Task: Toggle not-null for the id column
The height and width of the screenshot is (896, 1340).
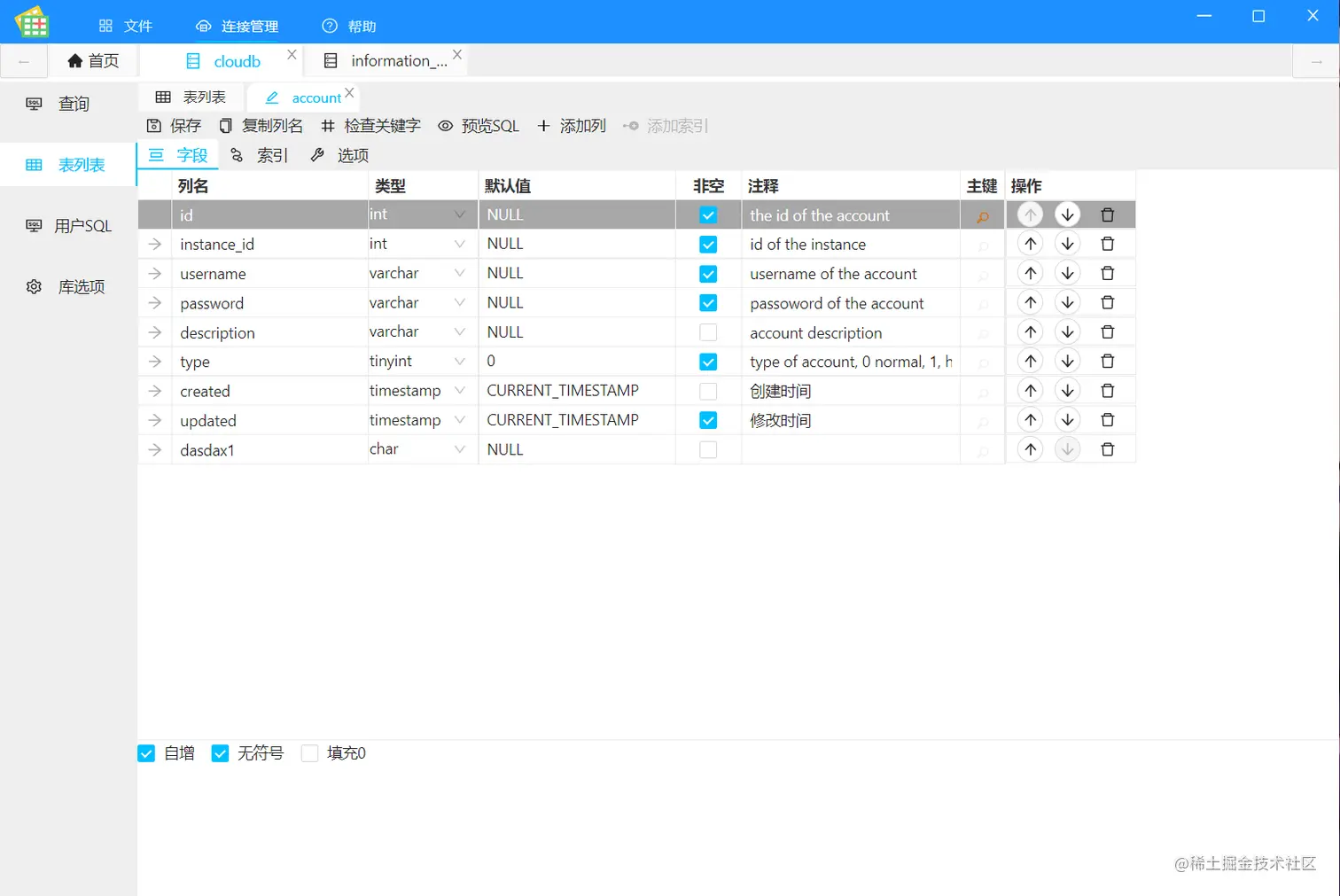Action: [708, 214]
